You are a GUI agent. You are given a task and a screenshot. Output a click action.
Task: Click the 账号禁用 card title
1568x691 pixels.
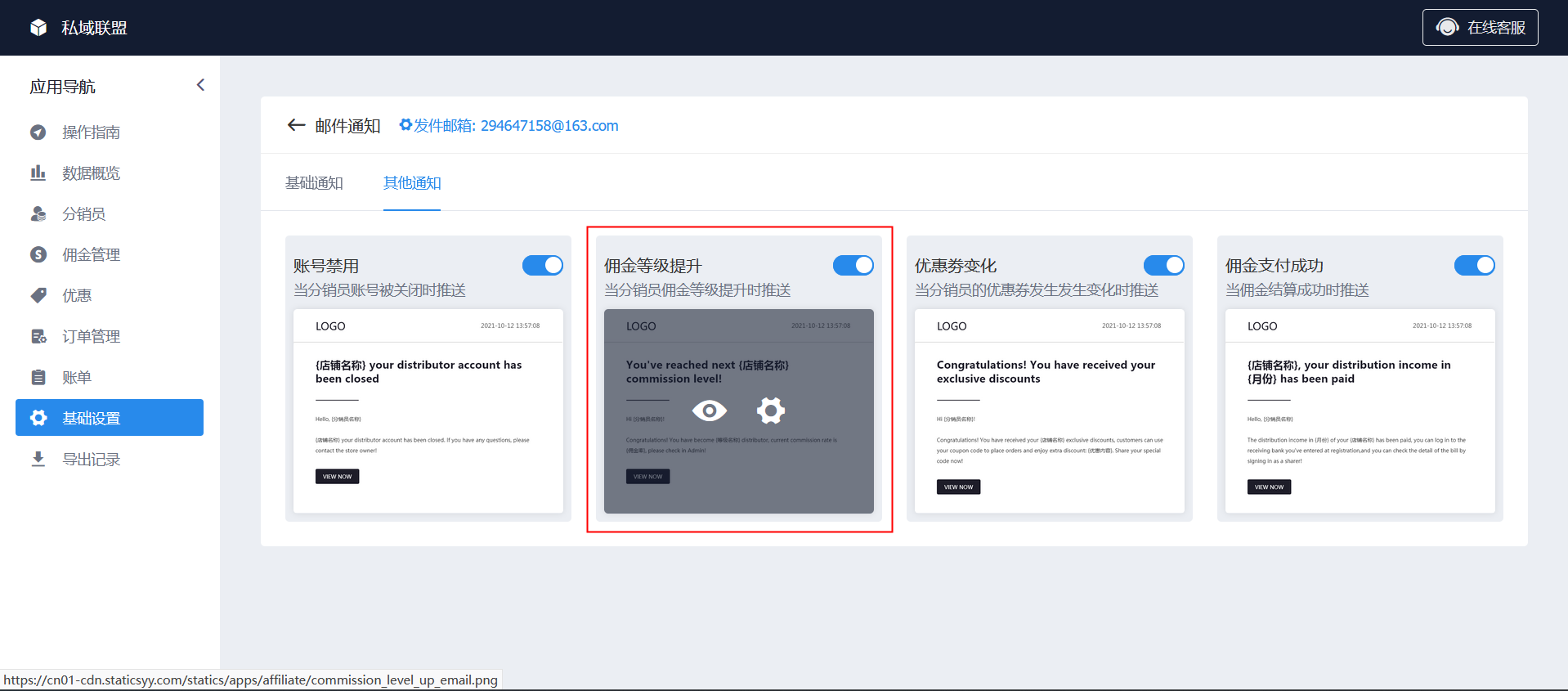pyautogui.click(x=326, y=266)
